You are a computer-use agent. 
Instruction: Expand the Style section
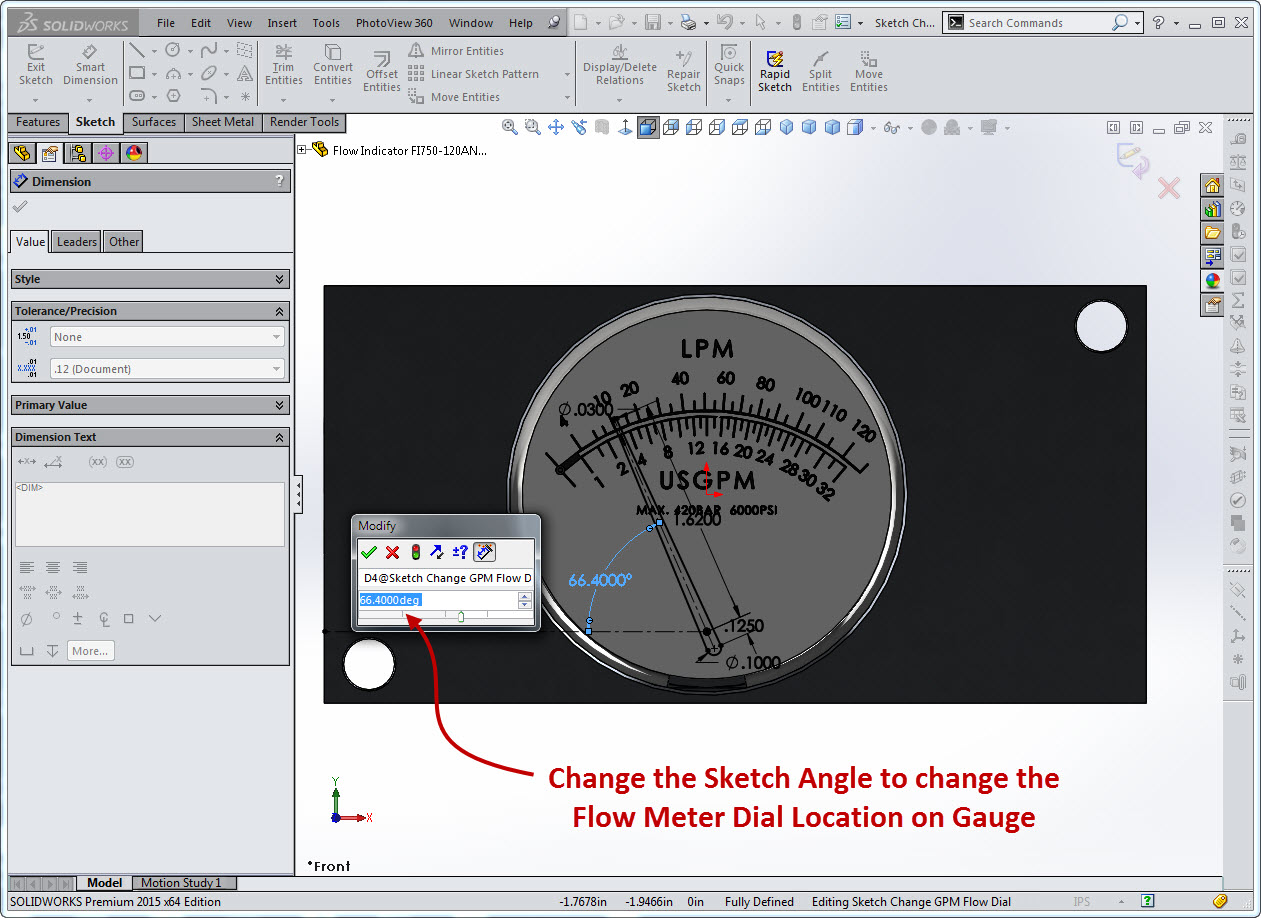pyautogui.click(x=150, y=279)
